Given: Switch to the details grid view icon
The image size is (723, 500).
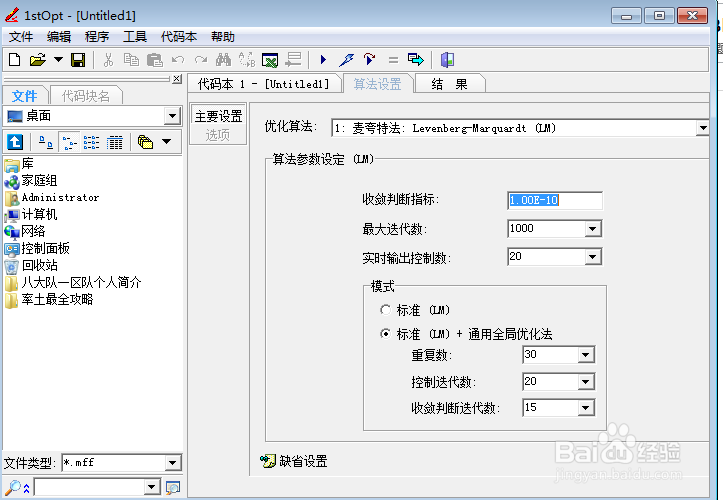Looking at the screenshot, I should (x=115, y=142).
